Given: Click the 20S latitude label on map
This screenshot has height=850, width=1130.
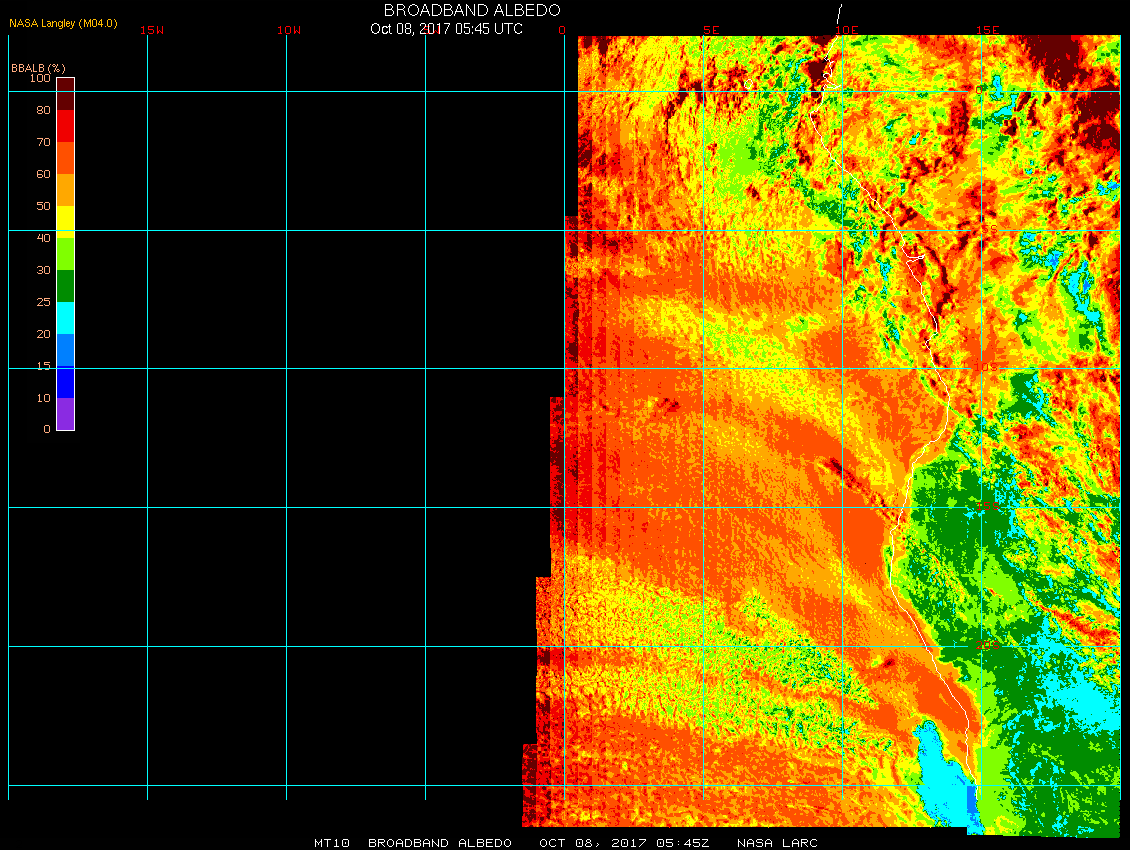Looking at the screenshot, I should [988, 645].
